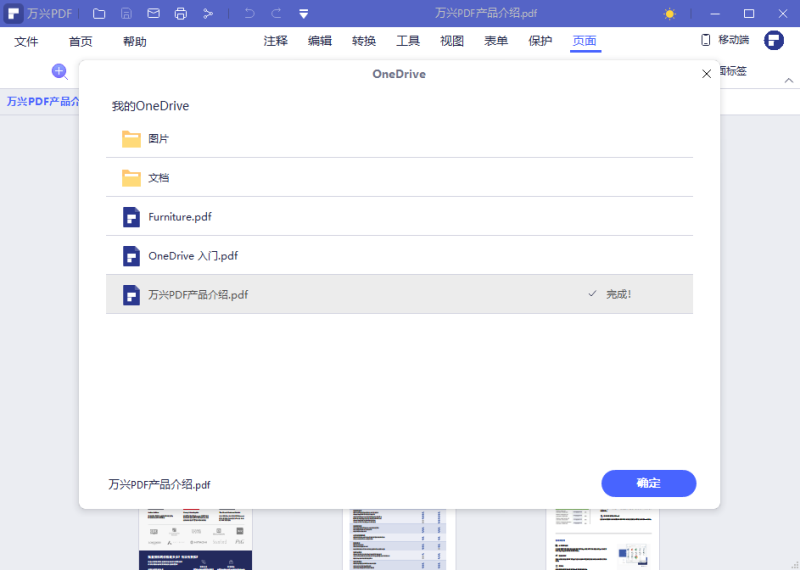Expand the quick access toolbar dropdown arrow
The image size is (800, 570).
(303, 14)
